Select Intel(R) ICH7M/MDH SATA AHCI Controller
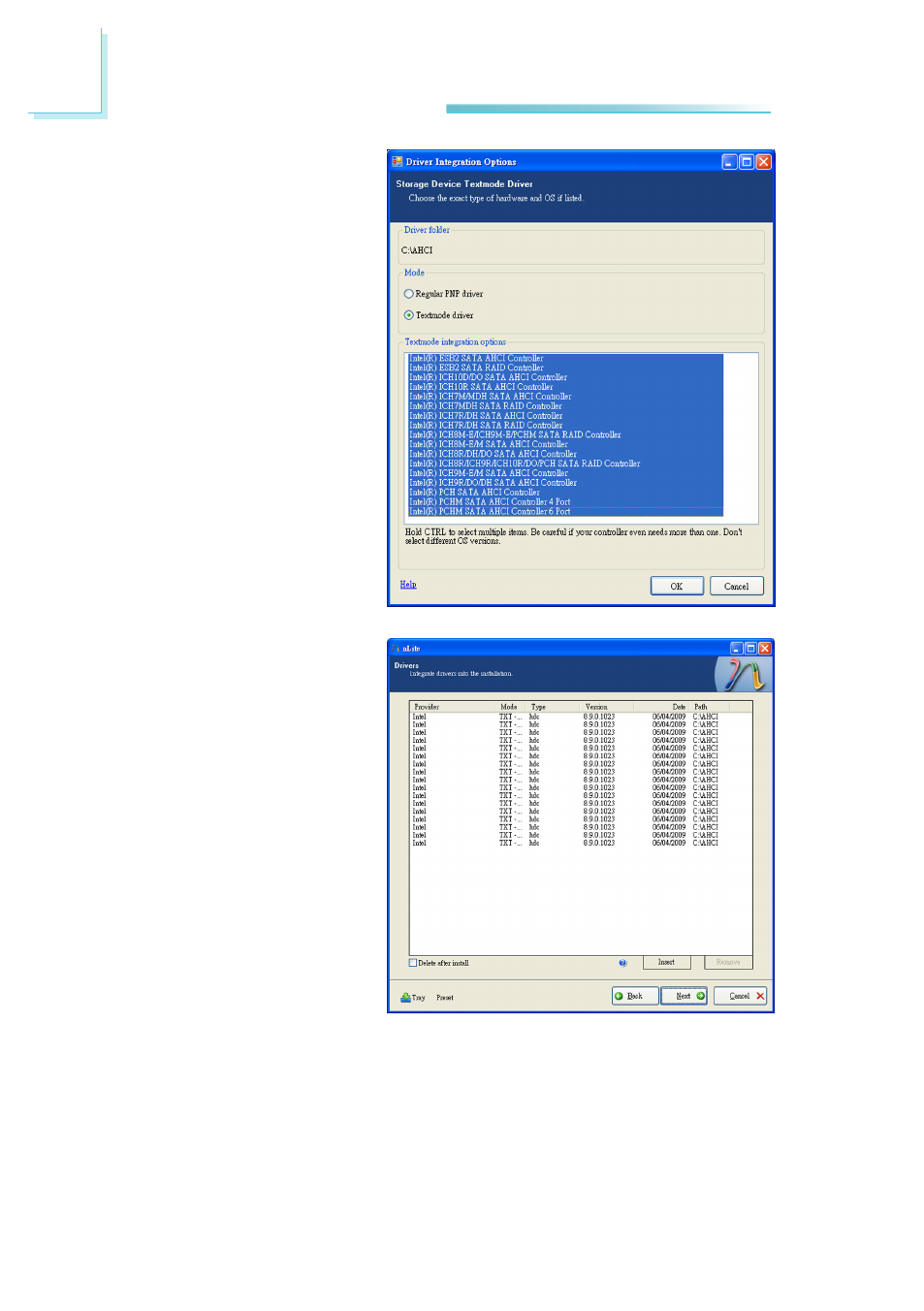The height and width of the screenshot is (1311, 924). 565,397
